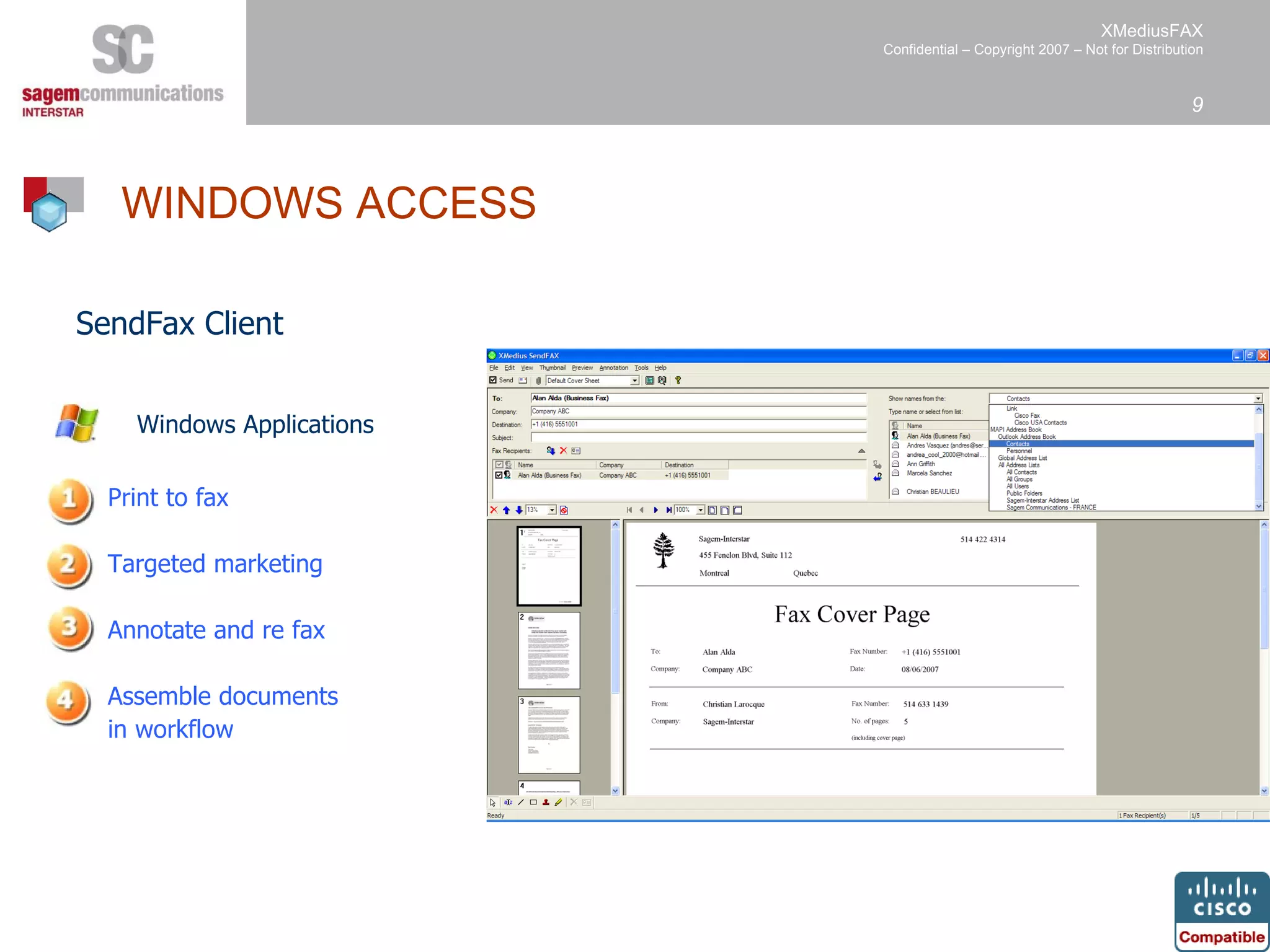This screenshot has width=1270, height=952.
Task: Click the third page layout icon after 100%
Action: (737, 510)
